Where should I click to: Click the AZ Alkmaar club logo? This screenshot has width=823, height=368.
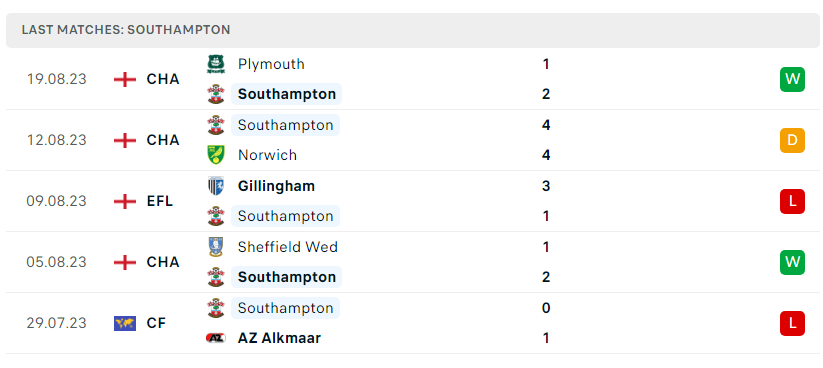[x=216, y=338]
